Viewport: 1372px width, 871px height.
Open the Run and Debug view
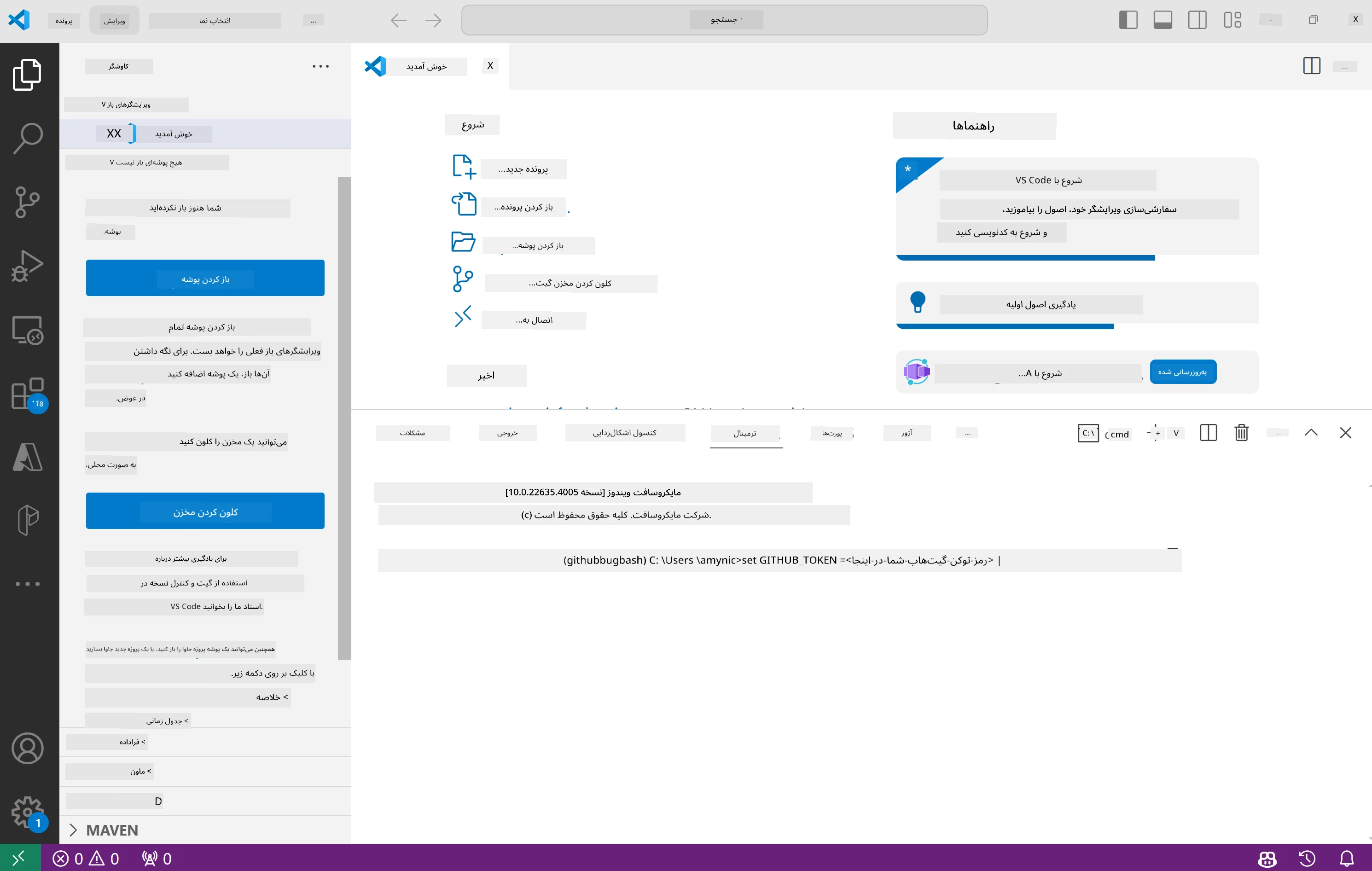27,266
